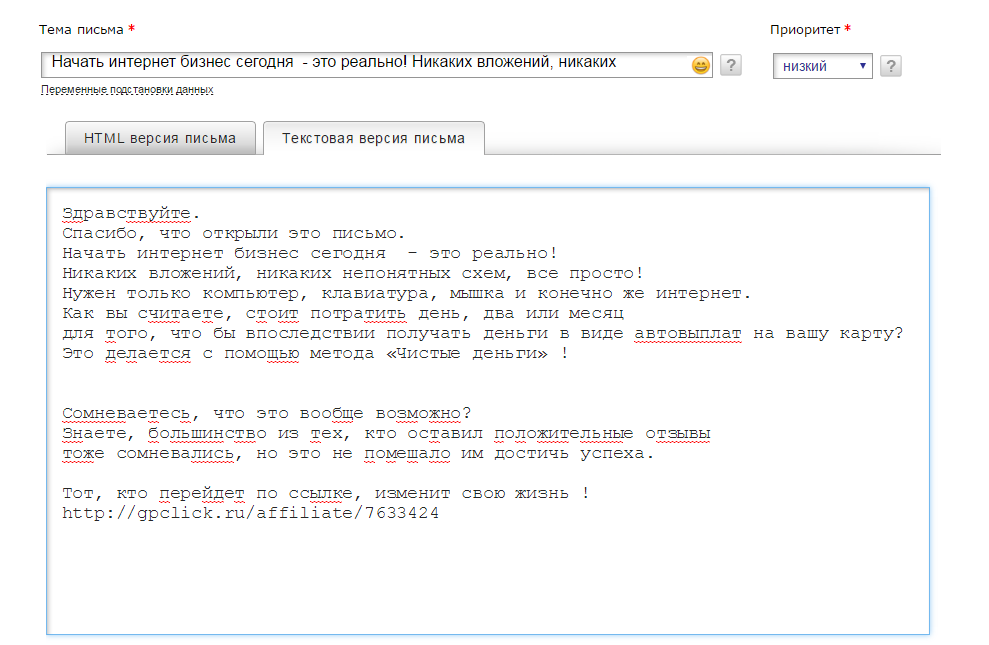Click the line starting 'Знаете, большинство из тех'

click(x=386, y=434)
